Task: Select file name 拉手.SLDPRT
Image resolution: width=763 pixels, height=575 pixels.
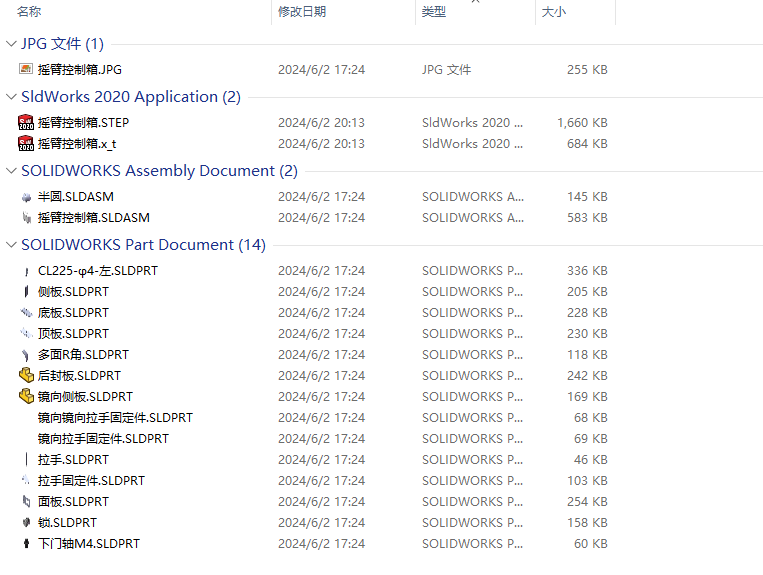Action: click(73, 459)
